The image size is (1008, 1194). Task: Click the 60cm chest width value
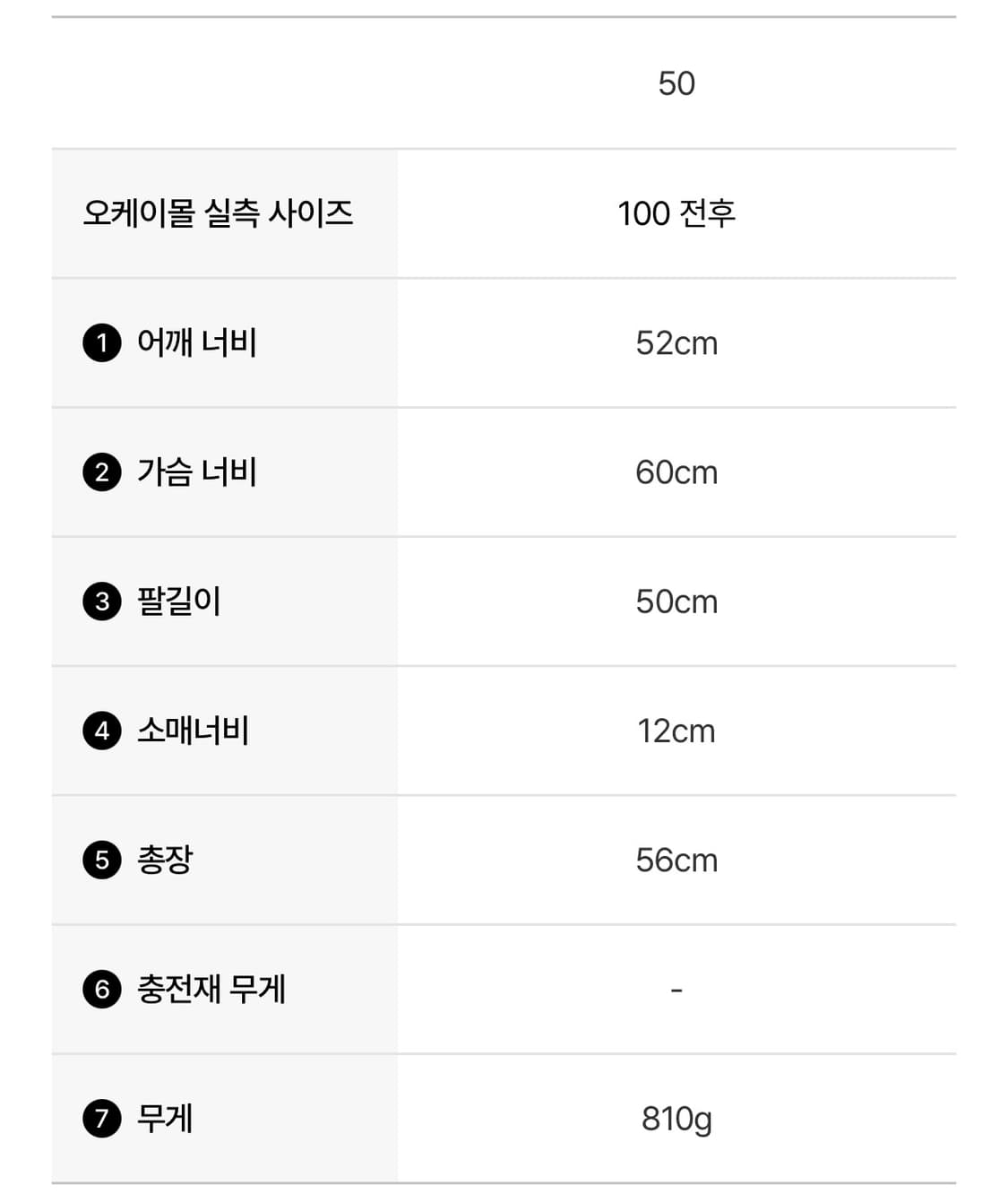click(x=676, y=472)
